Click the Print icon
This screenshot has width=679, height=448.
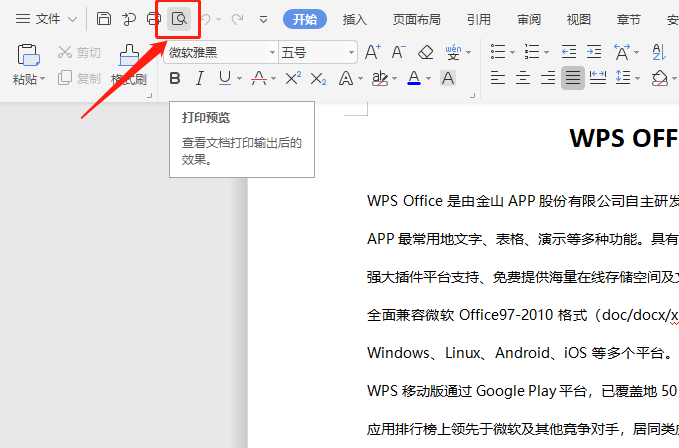[x=153, y=19]
